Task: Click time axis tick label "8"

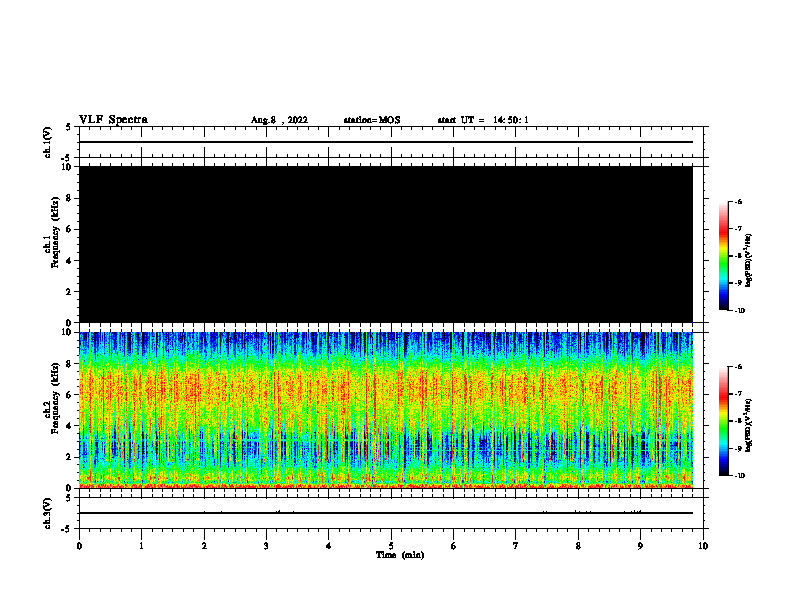Action: [x=578, y=546]
